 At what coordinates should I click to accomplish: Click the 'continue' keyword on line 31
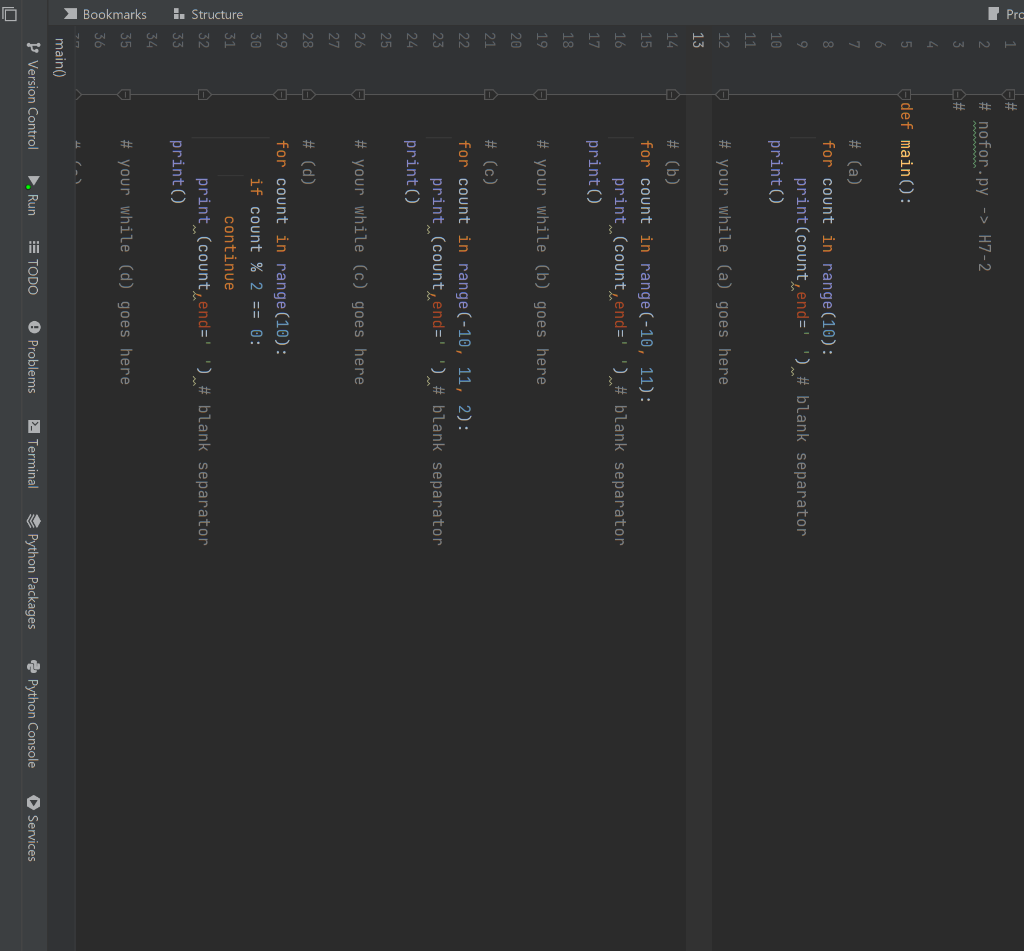(229, 253)
